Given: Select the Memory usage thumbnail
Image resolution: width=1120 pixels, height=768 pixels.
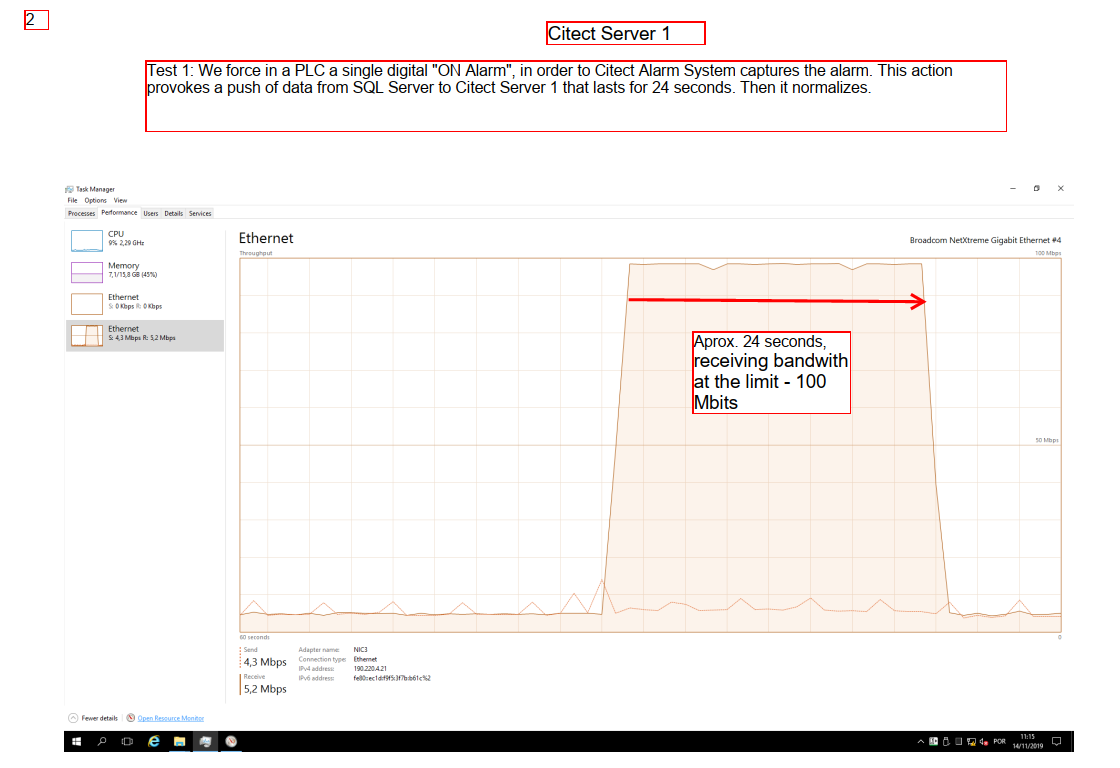Looking at the screenshot, I should [86, 272].
